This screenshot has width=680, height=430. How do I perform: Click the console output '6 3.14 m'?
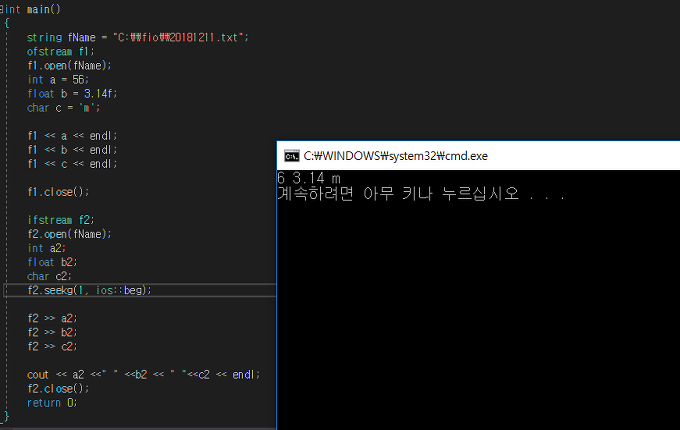(309, 178)
